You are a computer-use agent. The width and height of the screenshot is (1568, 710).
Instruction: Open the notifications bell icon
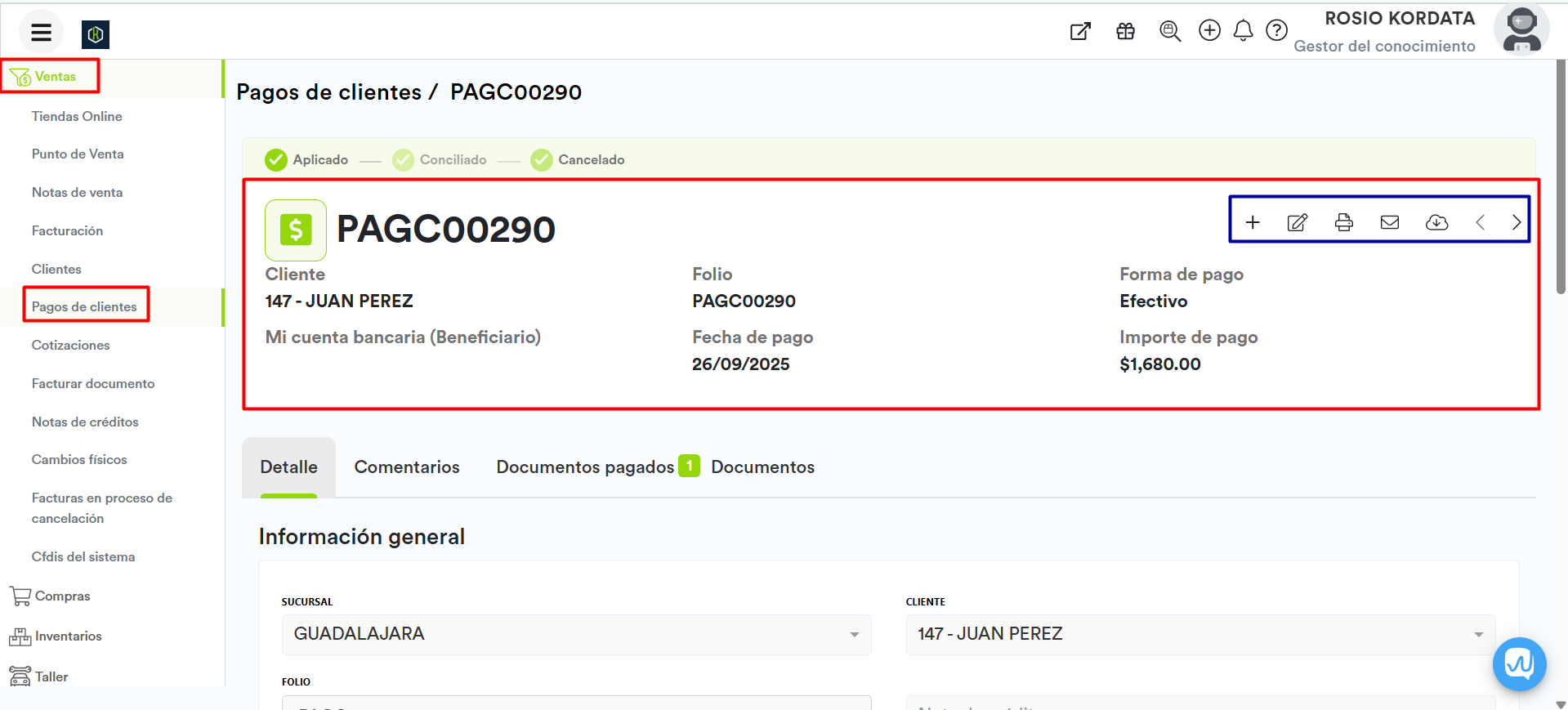coord(1243,31)
